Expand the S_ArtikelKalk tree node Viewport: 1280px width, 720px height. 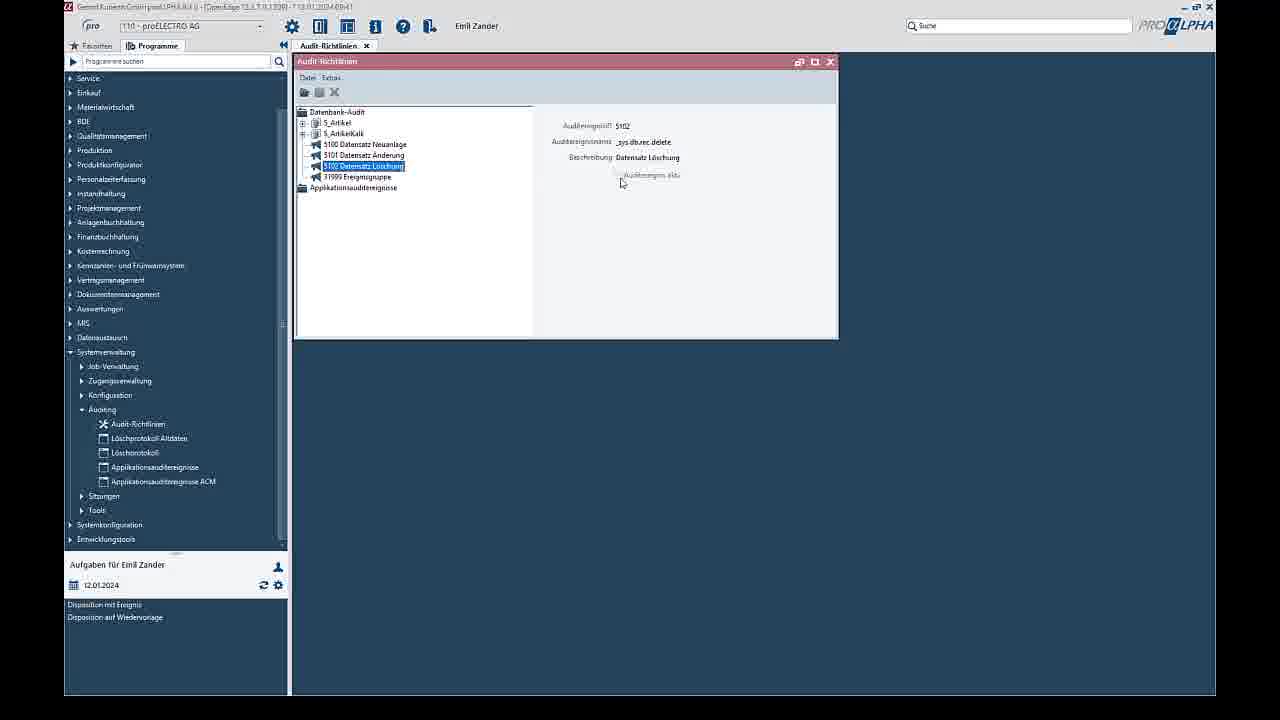pyautogui.click(x=303, y=134)
